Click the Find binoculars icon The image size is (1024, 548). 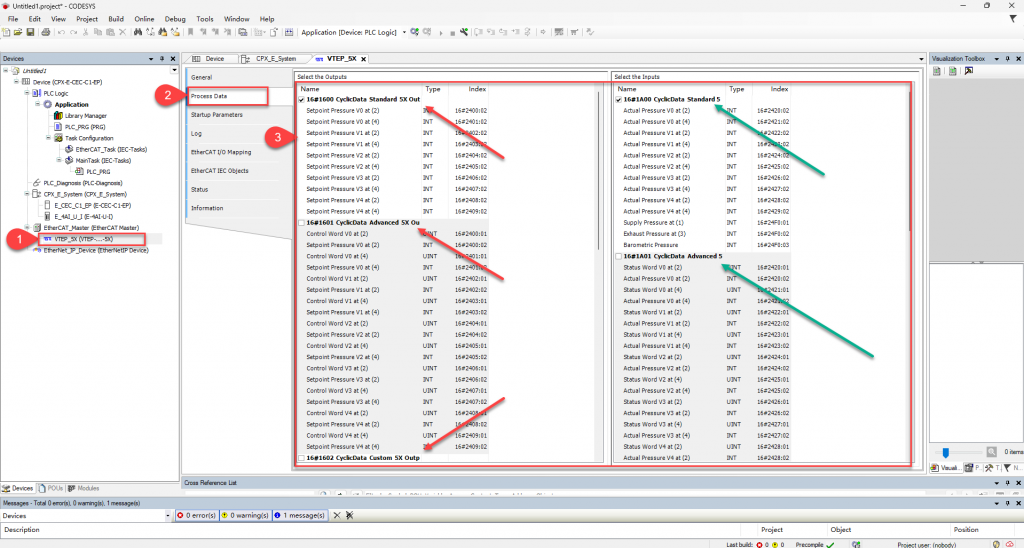138,32
